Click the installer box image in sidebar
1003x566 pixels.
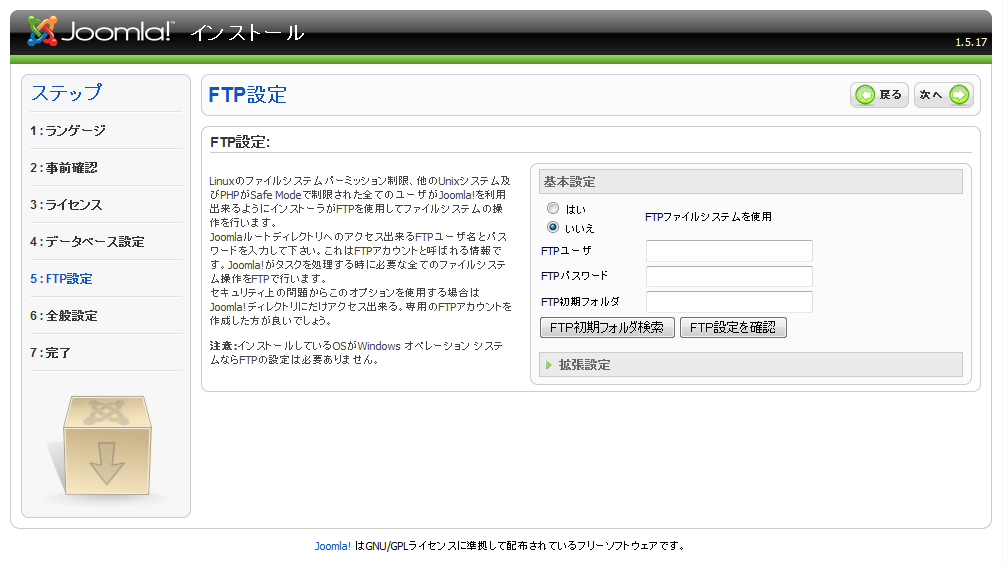pos(106,446)
